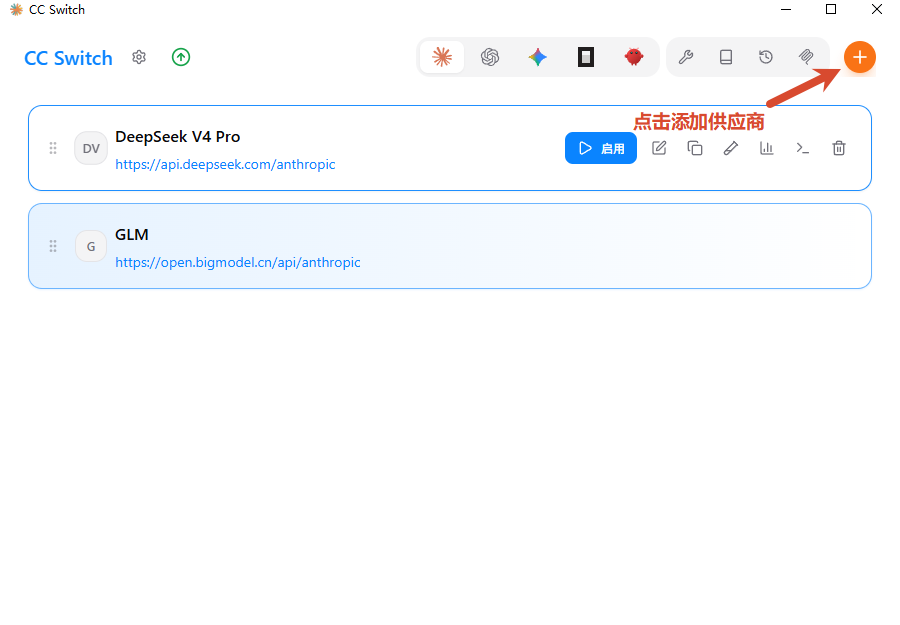Switch to the Claude app tab
Image resolution: width=900 pixels, height=625 pixels.
(442, 57)
